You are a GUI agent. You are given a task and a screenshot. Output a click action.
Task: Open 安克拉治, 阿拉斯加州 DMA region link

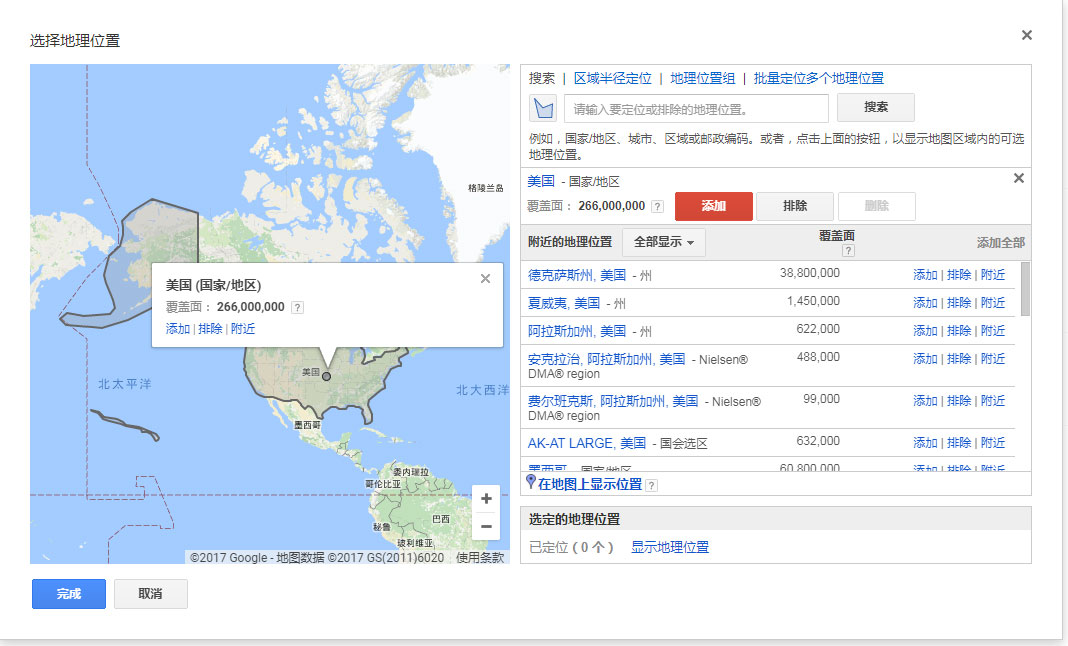pyautogui.click(x=606, y=359)
